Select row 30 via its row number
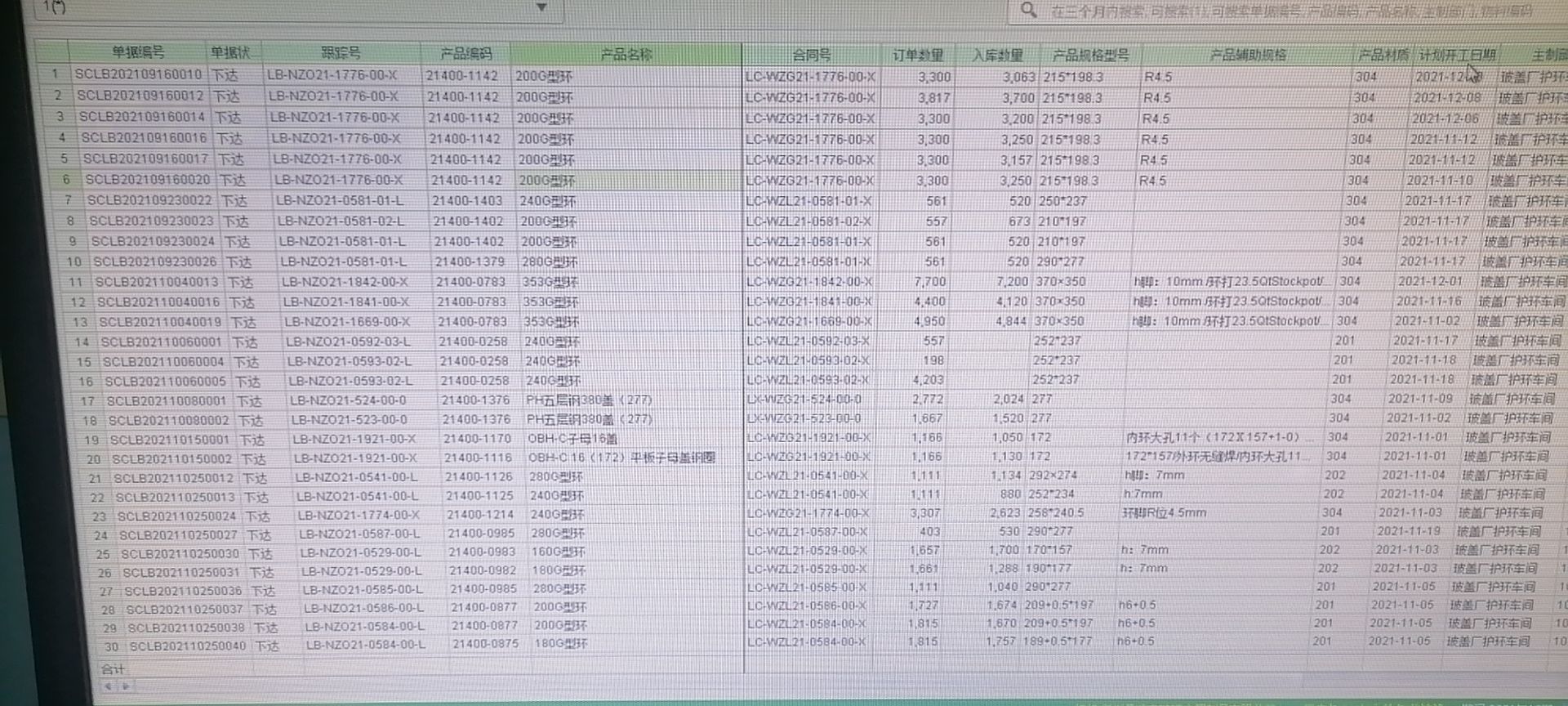The width and height of the screenshot is (1568, 706). click(x=111, y=646)
